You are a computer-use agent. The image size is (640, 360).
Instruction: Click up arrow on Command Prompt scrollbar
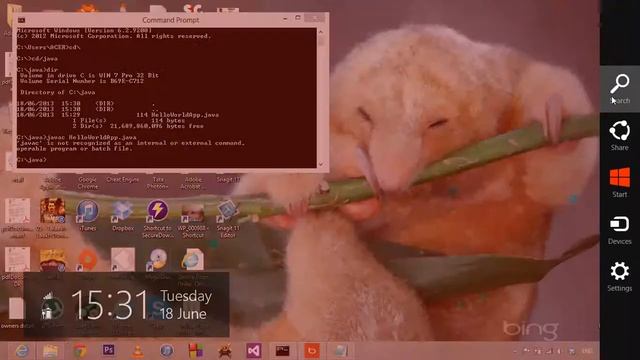point(321,32)
